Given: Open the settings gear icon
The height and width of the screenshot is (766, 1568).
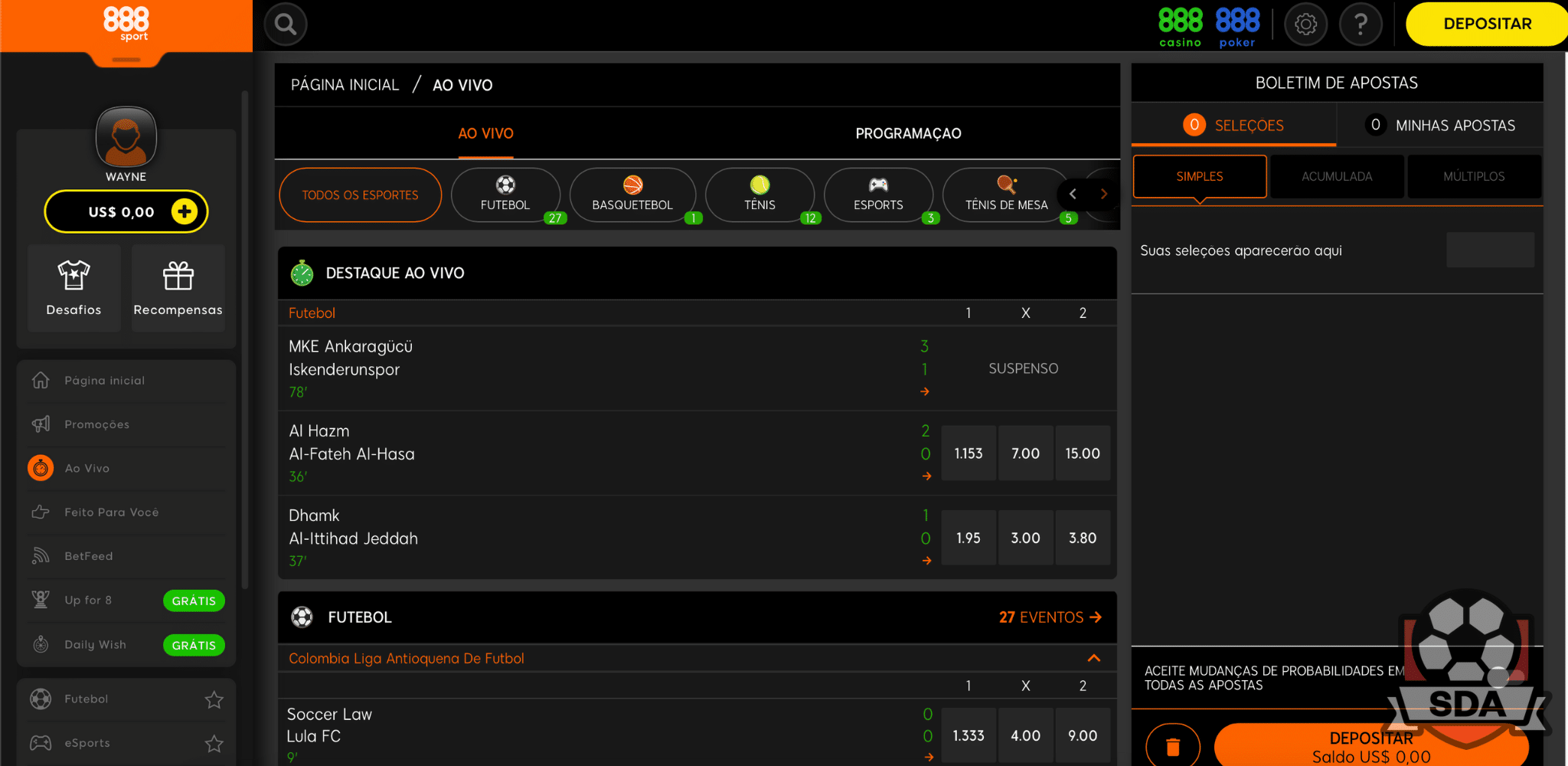Looking at the screenshot, I should coord(1305,25).
